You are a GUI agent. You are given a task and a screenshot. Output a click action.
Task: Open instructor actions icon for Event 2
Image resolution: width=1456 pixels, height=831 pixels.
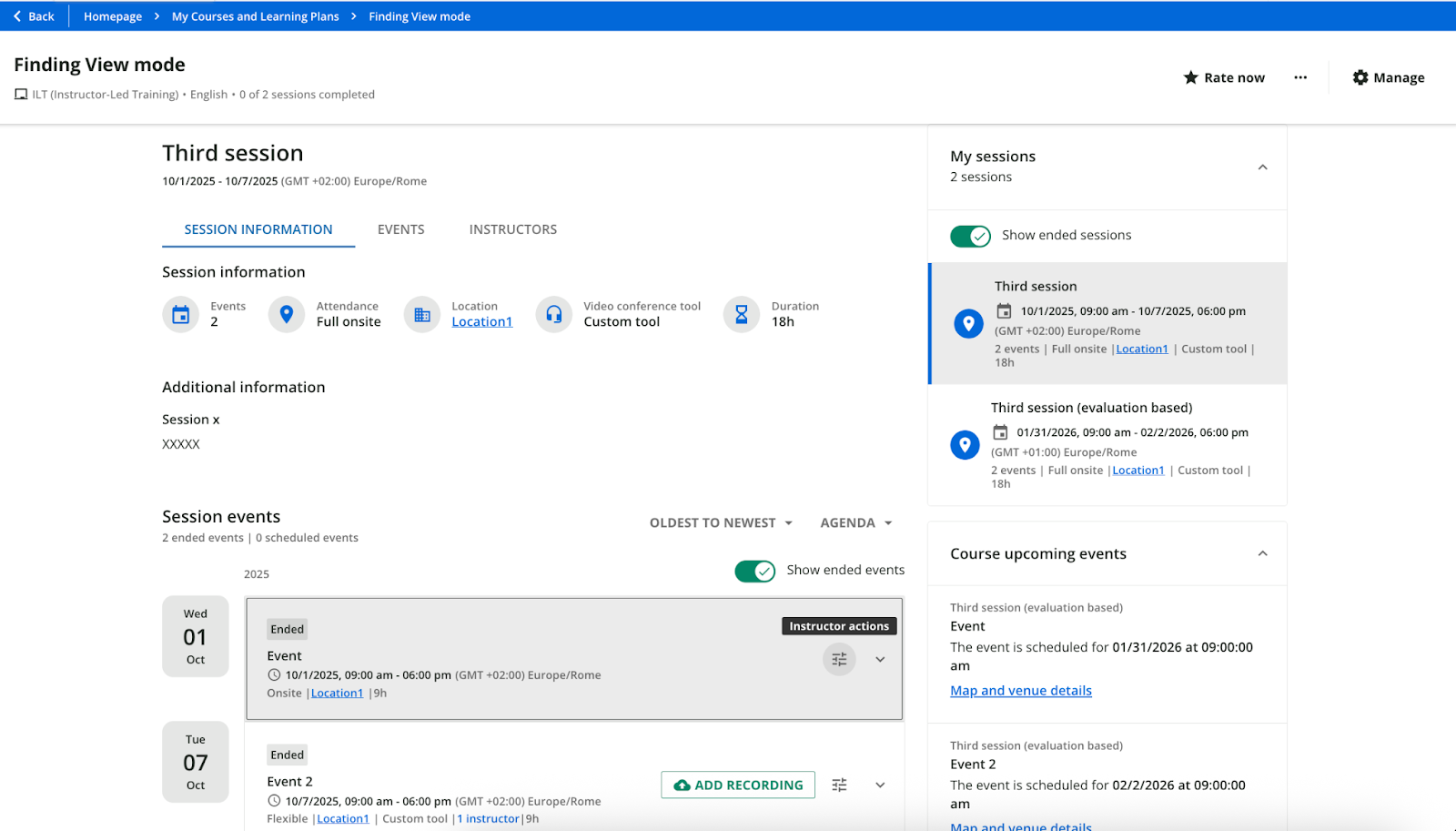[839, 785]
